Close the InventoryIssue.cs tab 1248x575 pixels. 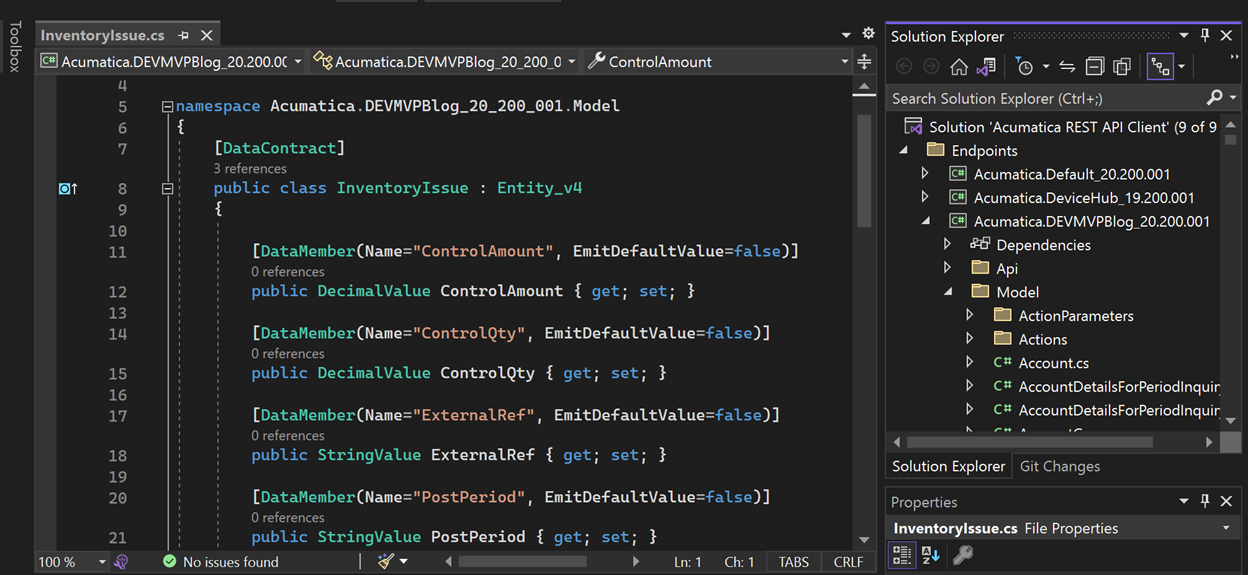(206, 35)
